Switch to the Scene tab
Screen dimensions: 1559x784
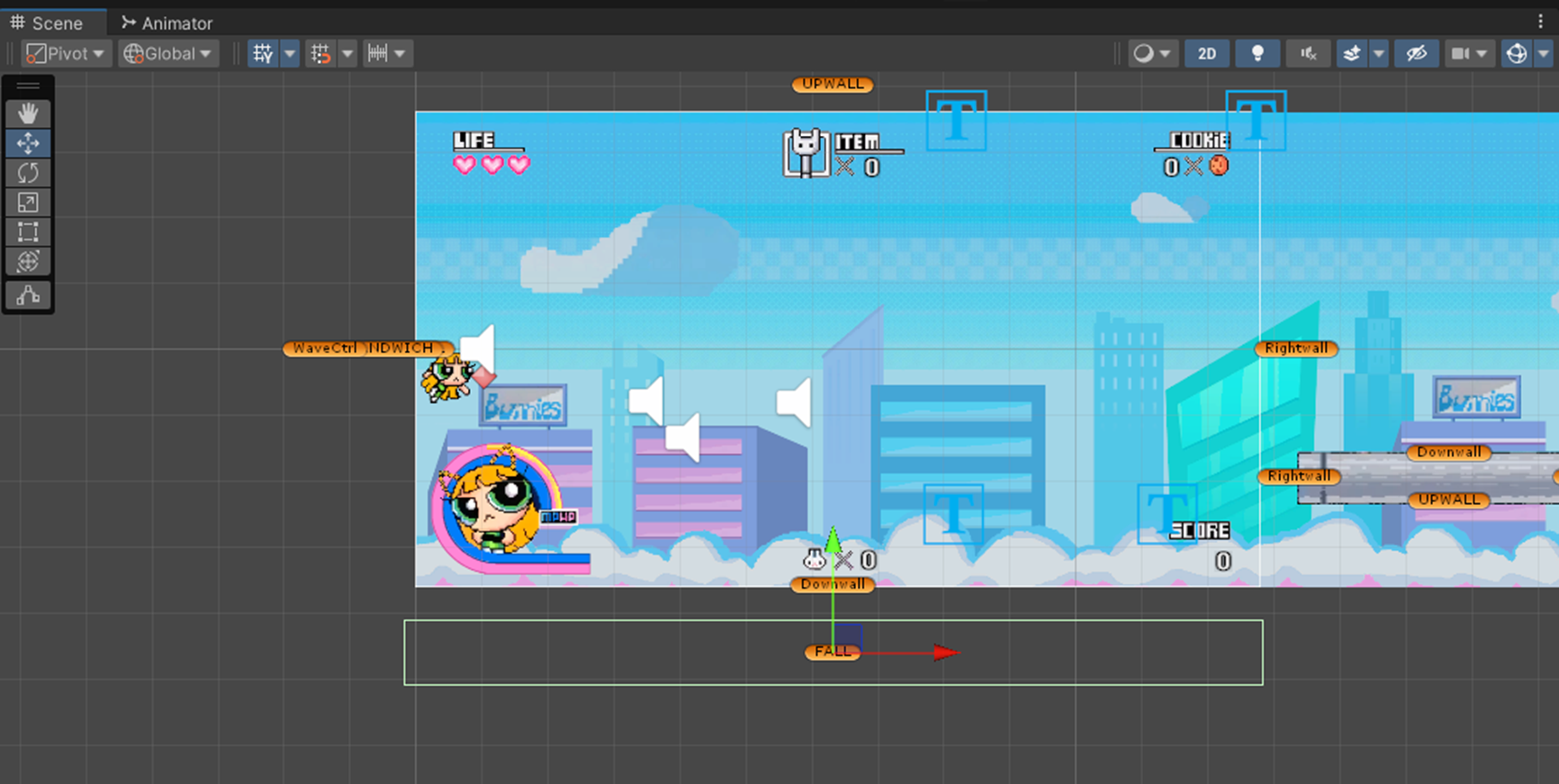47,23
